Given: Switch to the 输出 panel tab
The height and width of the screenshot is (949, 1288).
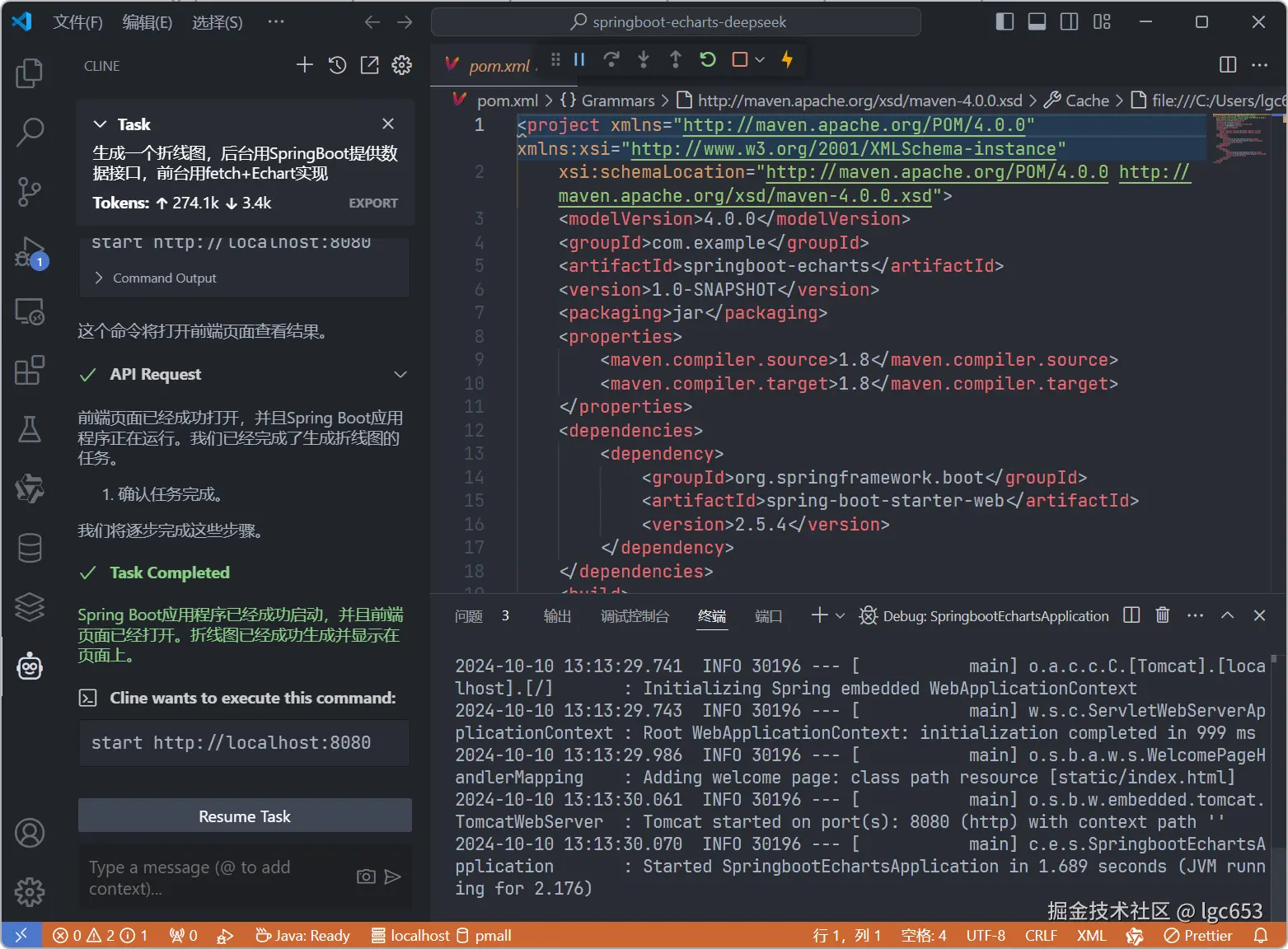Looking at the screenshot, I should [x=557, y=616].
